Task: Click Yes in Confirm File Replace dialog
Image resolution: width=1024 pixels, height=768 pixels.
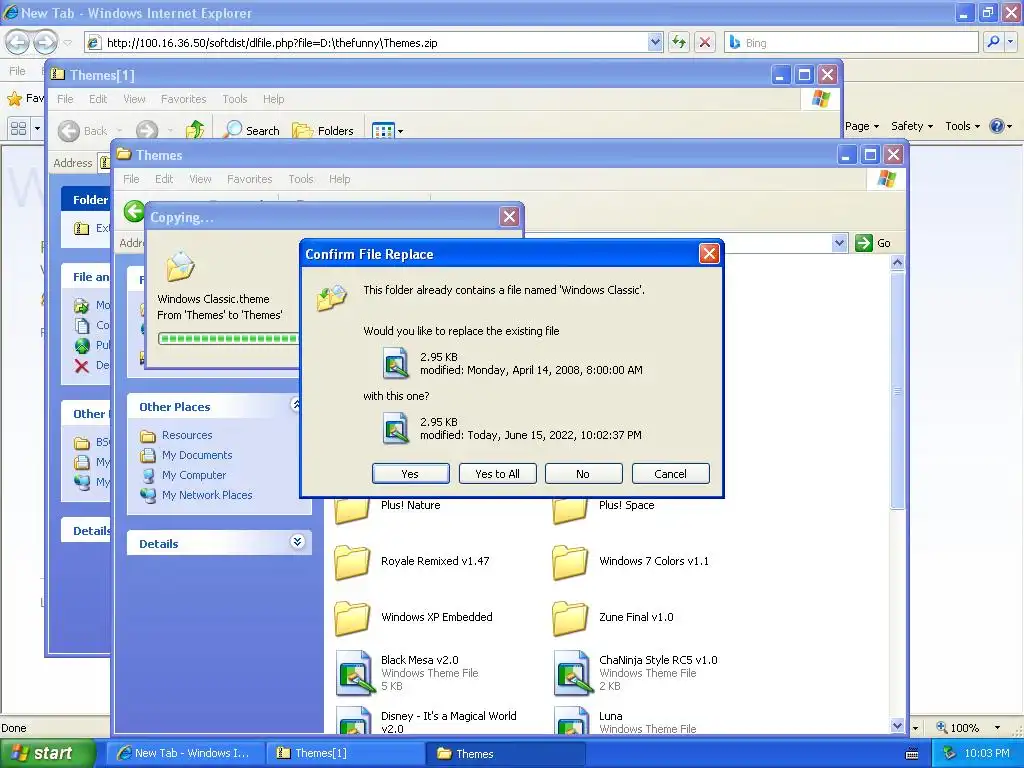Action: pos(410,473)
